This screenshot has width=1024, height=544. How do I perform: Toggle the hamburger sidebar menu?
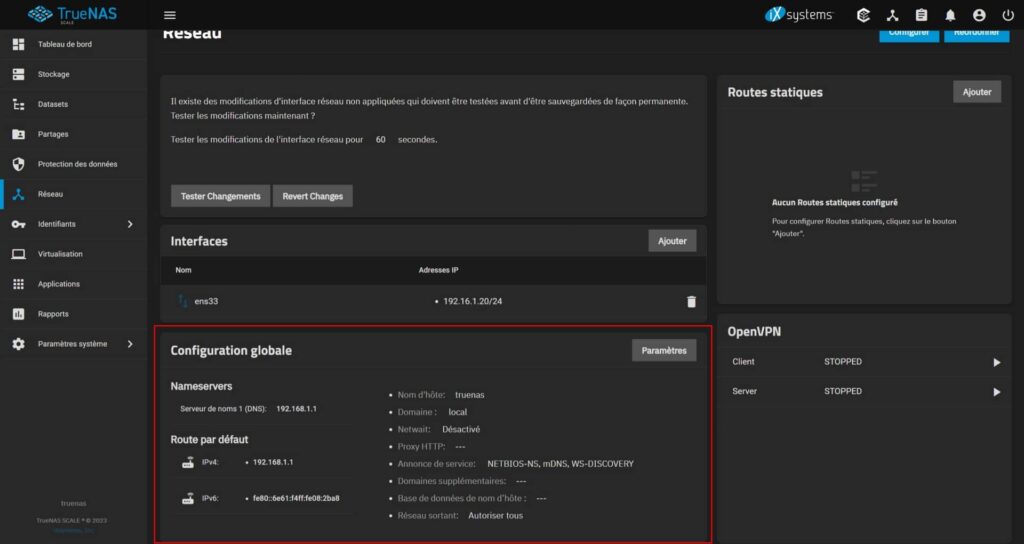[169, 15]
